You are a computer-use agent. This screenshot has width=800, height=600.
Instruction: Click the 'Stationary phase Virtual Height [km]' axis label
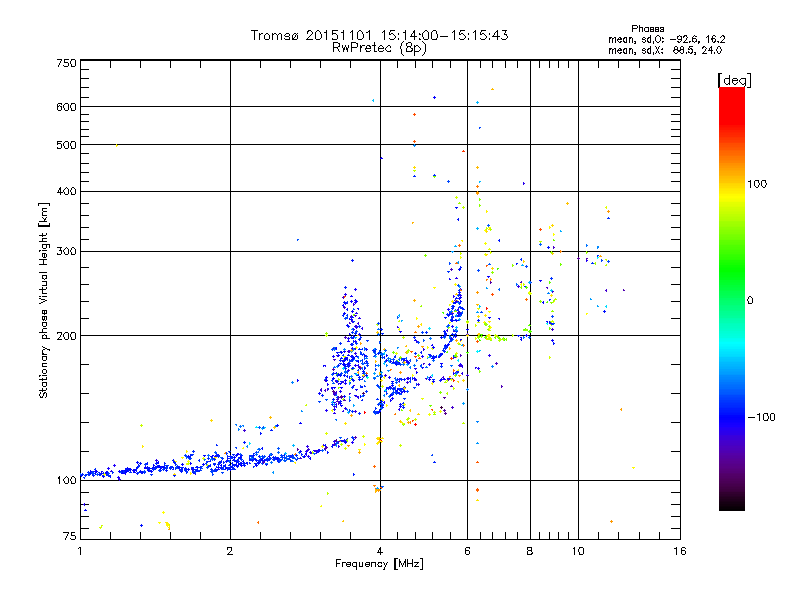44,301
